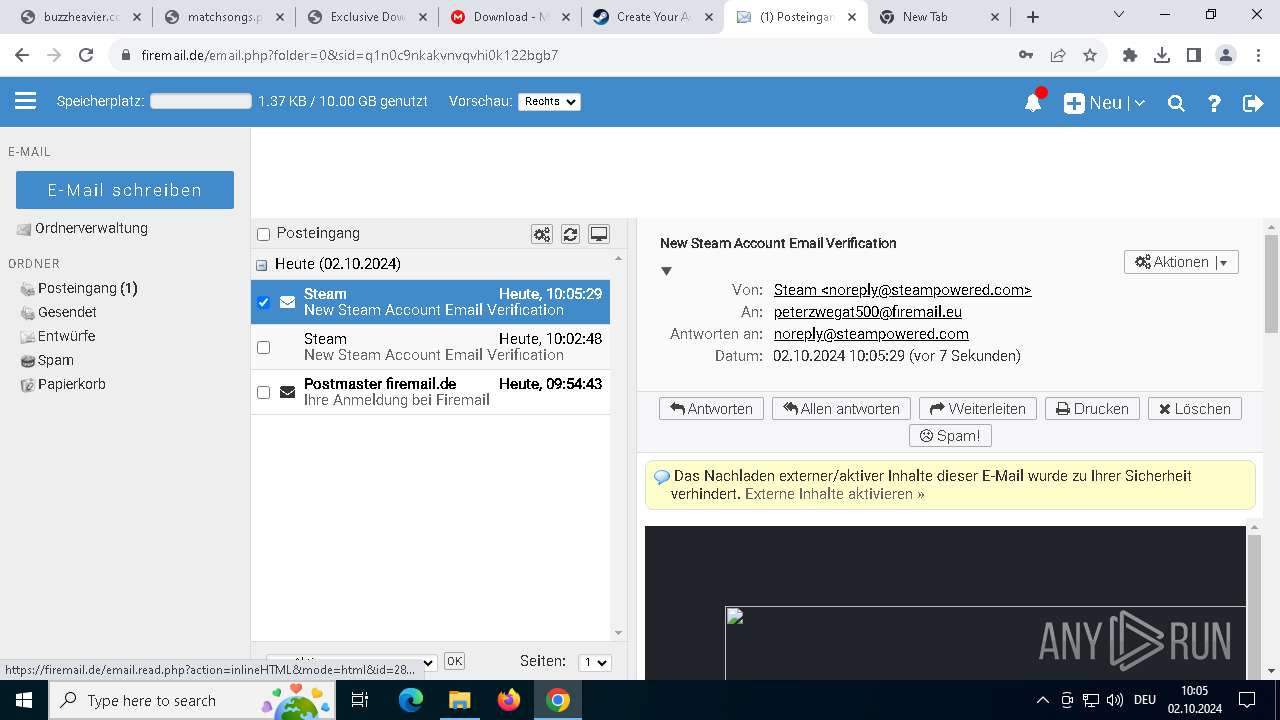Switch to the Create Your Account Steam tab

pos(653,17)
